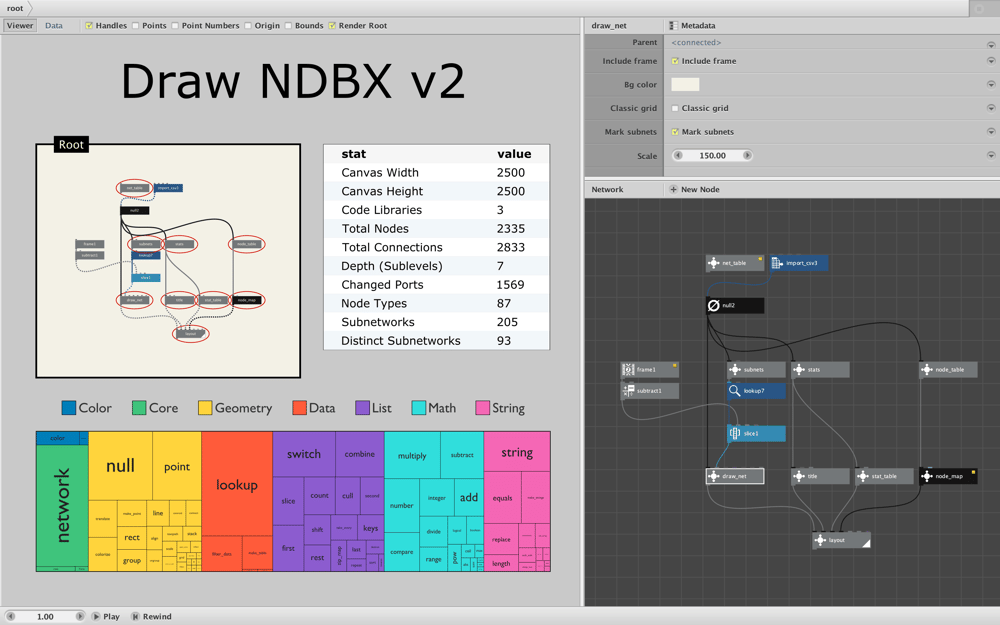Enable the Bounds checkbox
The height and width of the screenshot is (625, 1000).
pos(288,26)
